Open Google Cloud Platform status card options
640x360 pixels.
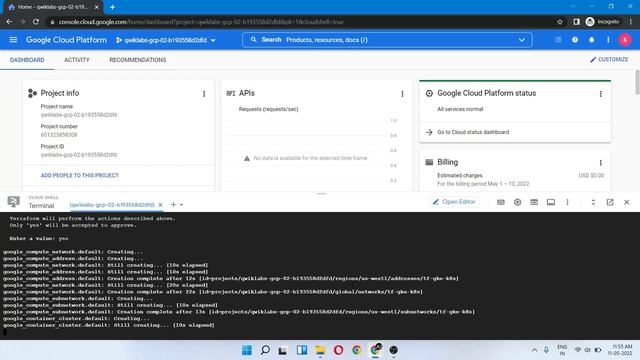point(601,94)
